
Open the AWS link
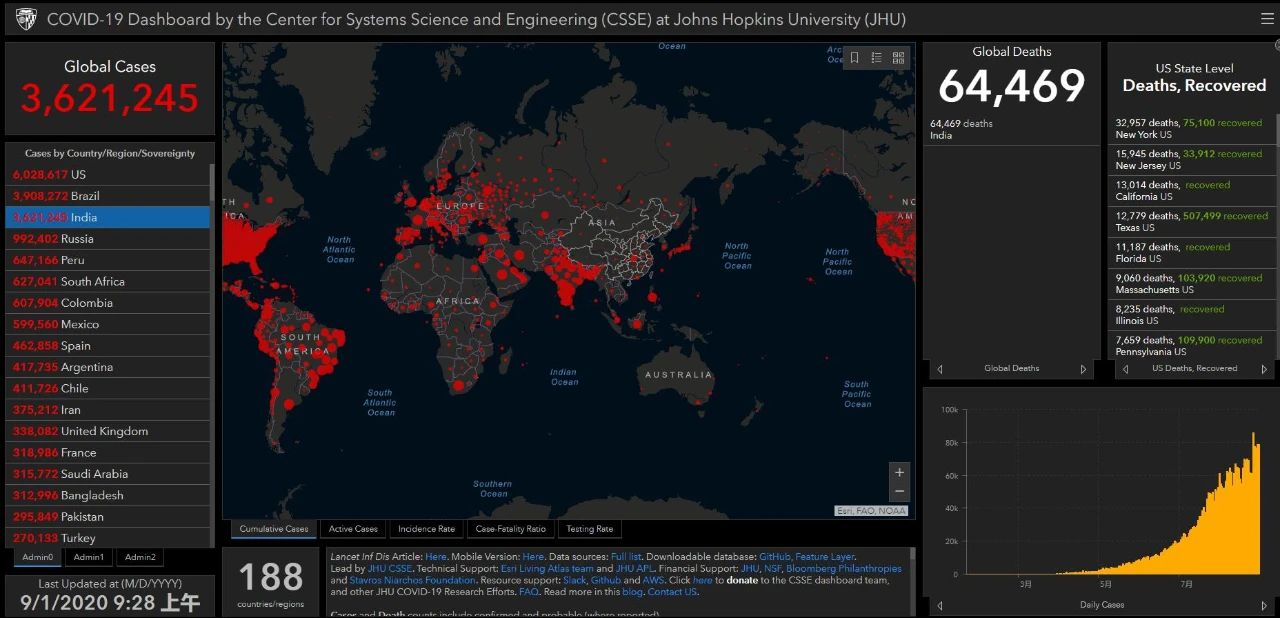coord(653,581)
